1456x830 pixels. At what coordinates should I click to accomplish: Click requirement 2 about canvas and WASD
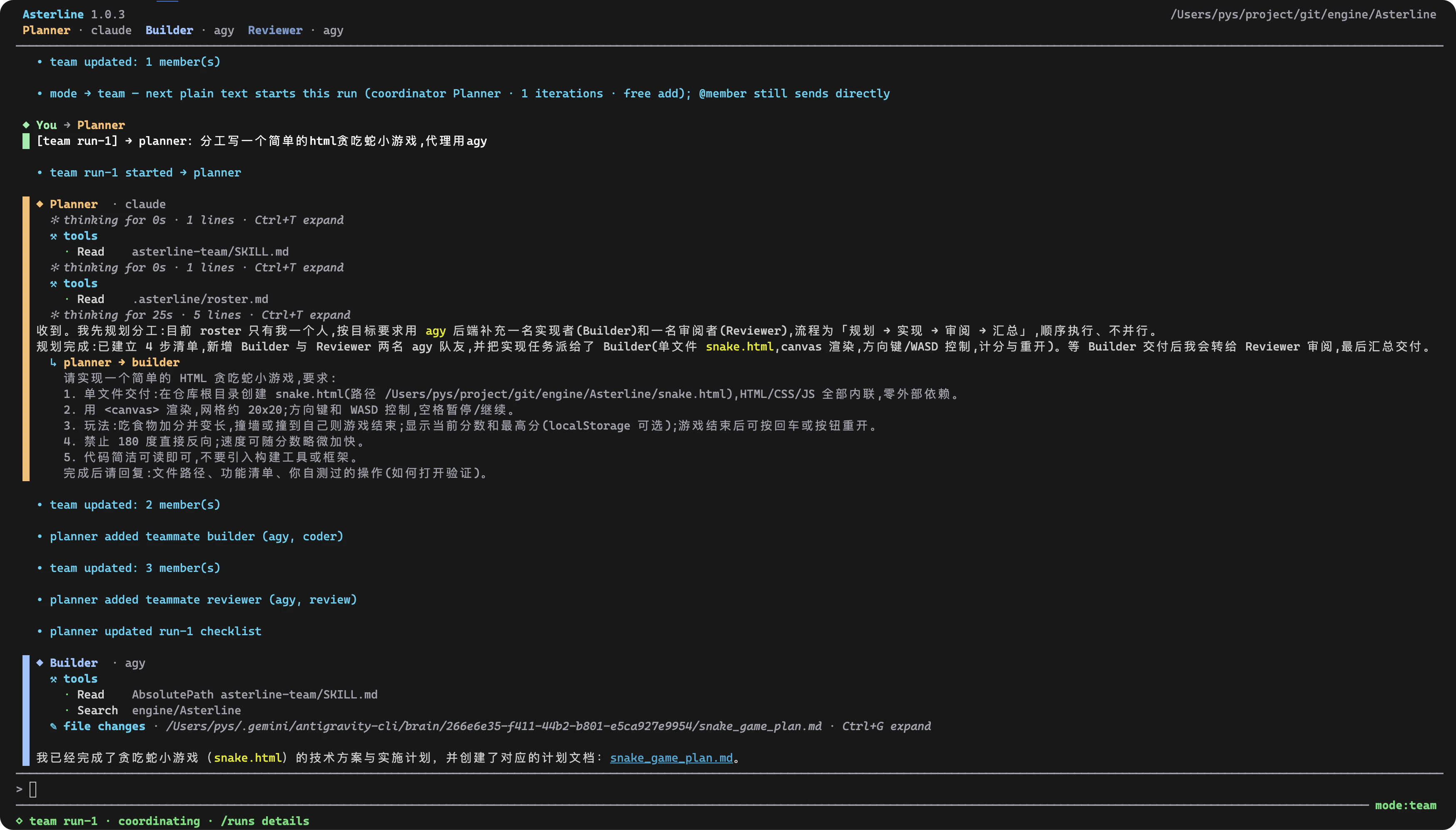289,410
